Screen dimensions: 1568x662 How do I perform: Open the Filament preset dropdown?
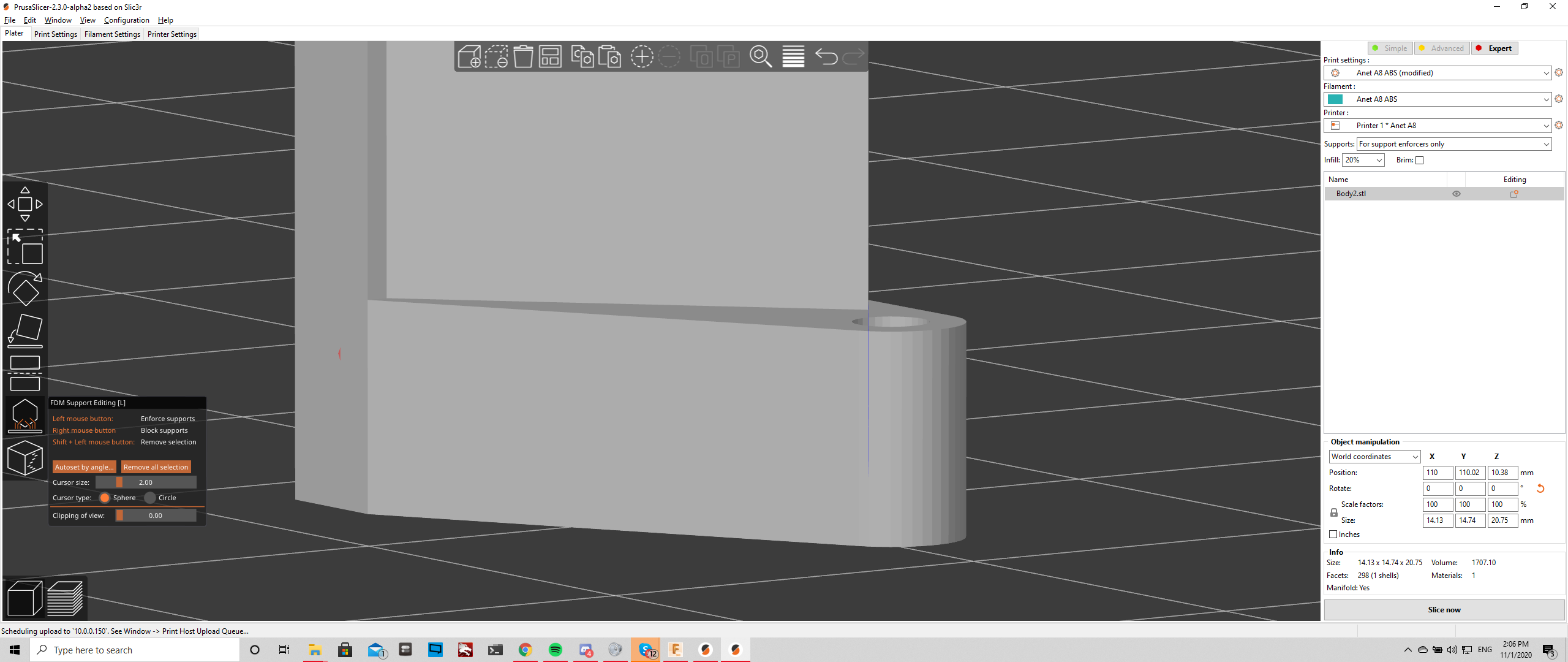point(1438,99)
